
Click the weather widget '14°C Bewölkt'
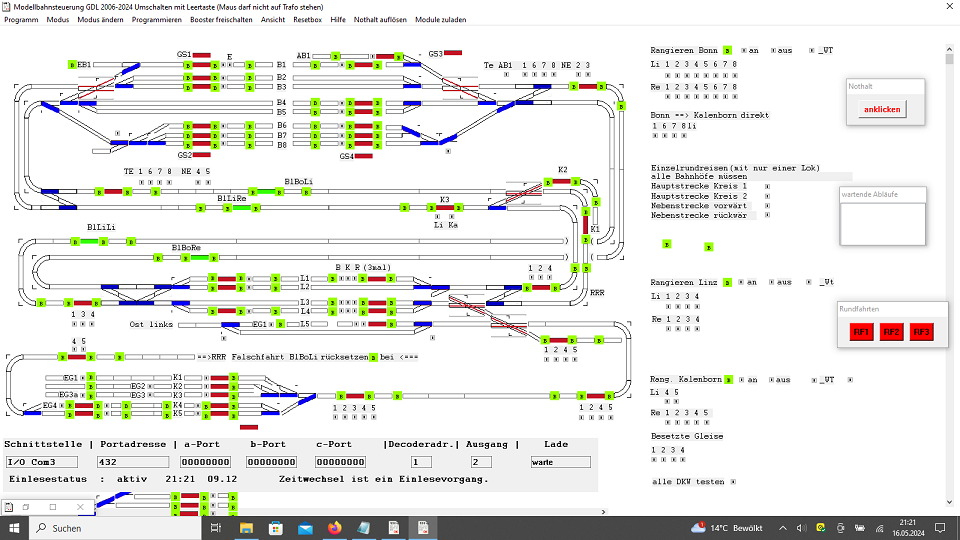coord(727,528)
